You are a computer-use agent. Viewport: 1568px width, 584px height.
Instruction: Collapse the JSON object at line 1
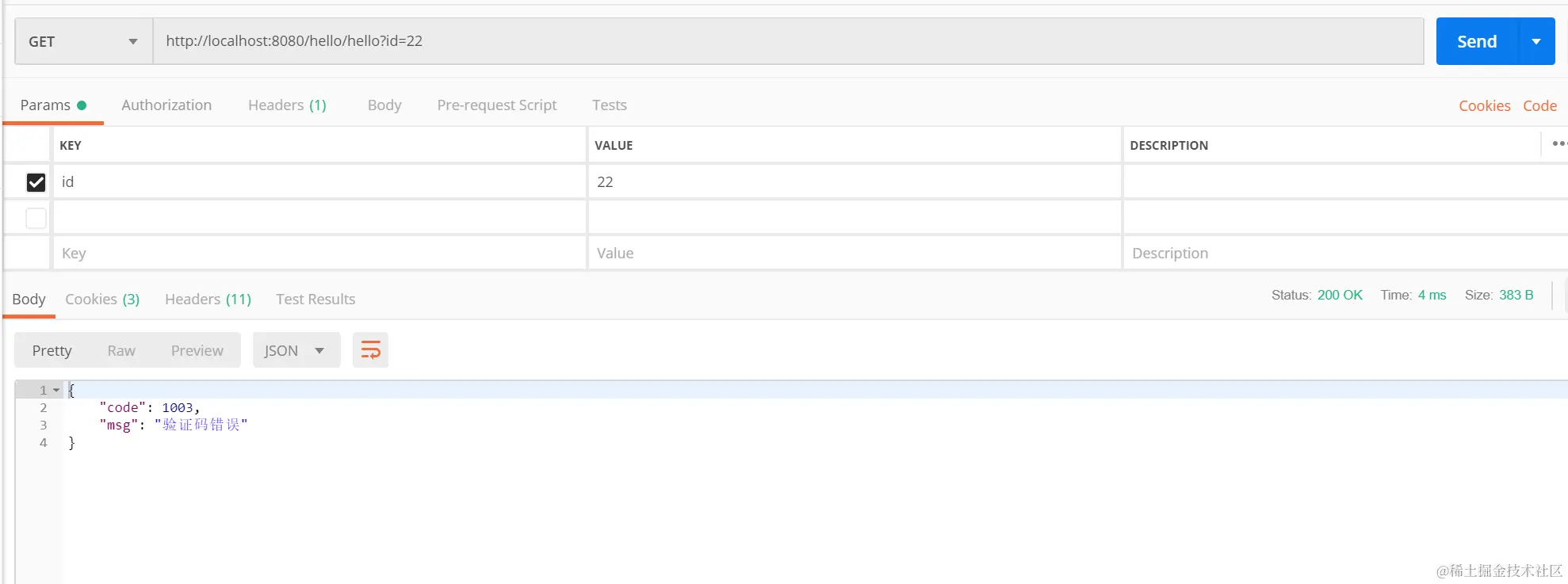56,390
